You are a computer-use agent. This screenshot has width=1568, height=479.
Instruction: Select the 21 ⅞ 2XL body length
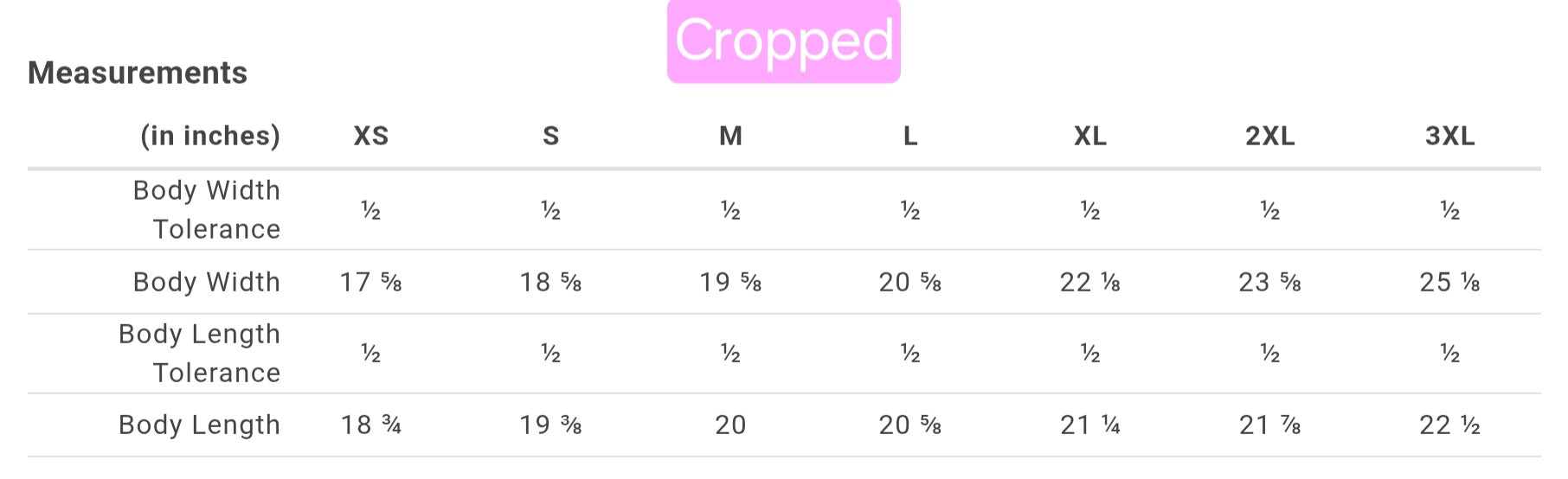pos(1270,425)
